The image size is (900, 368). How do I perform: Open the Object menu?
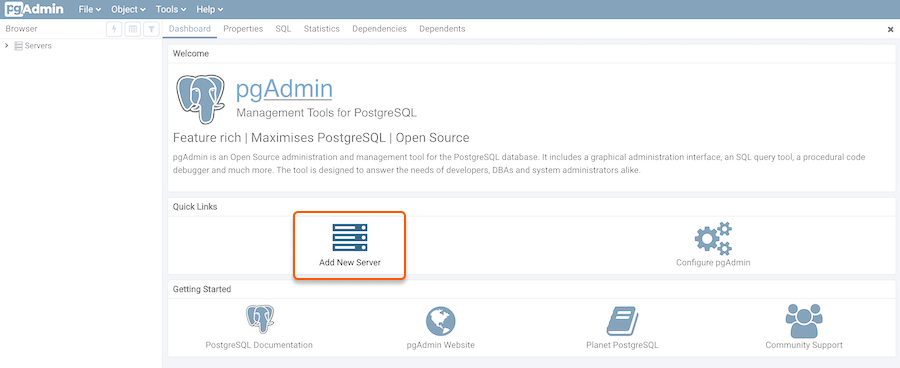tap(129, 9)
